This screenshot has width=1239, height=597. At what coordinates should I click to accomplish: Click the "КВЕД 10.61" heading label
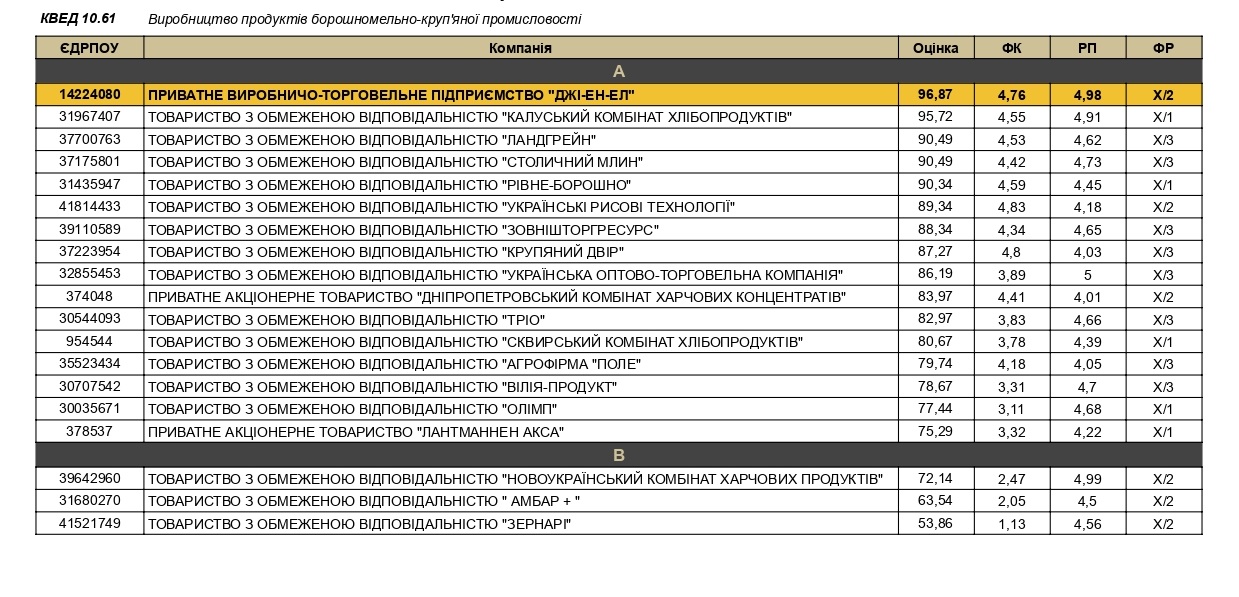[78, 19]
